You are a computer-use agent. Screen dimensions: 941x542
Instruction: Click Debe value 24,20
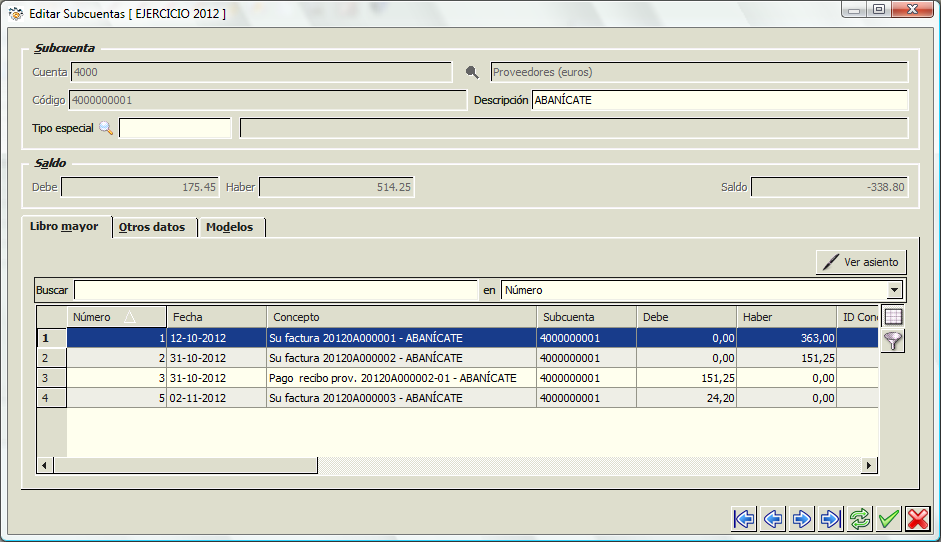tap(687, 398)
